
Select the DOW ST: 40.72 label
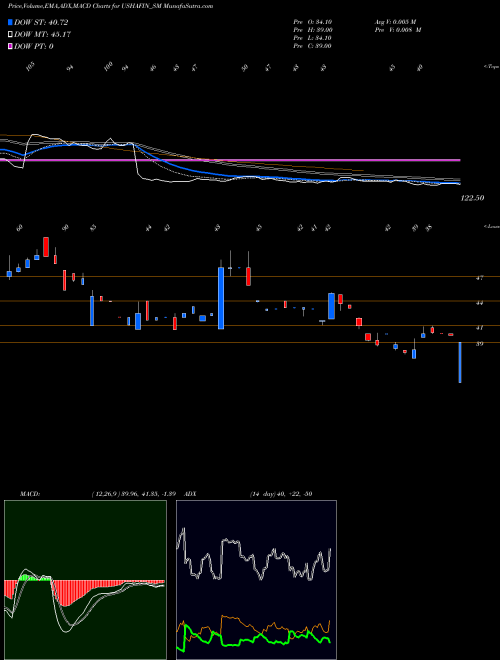pyautogui.click(x=41, y=22)
